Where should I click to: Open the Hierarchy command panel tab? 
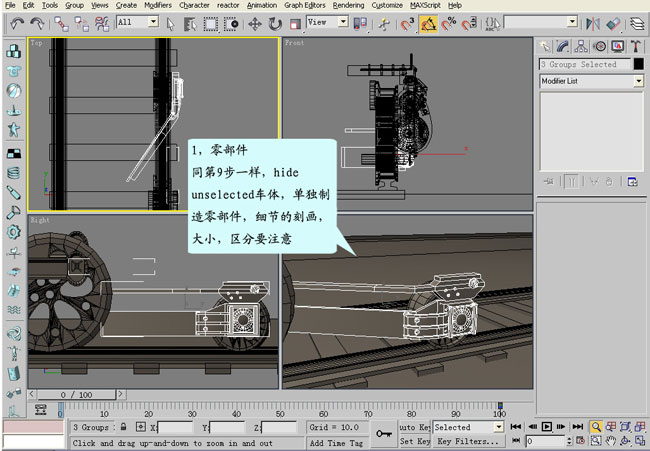[581, 46]
